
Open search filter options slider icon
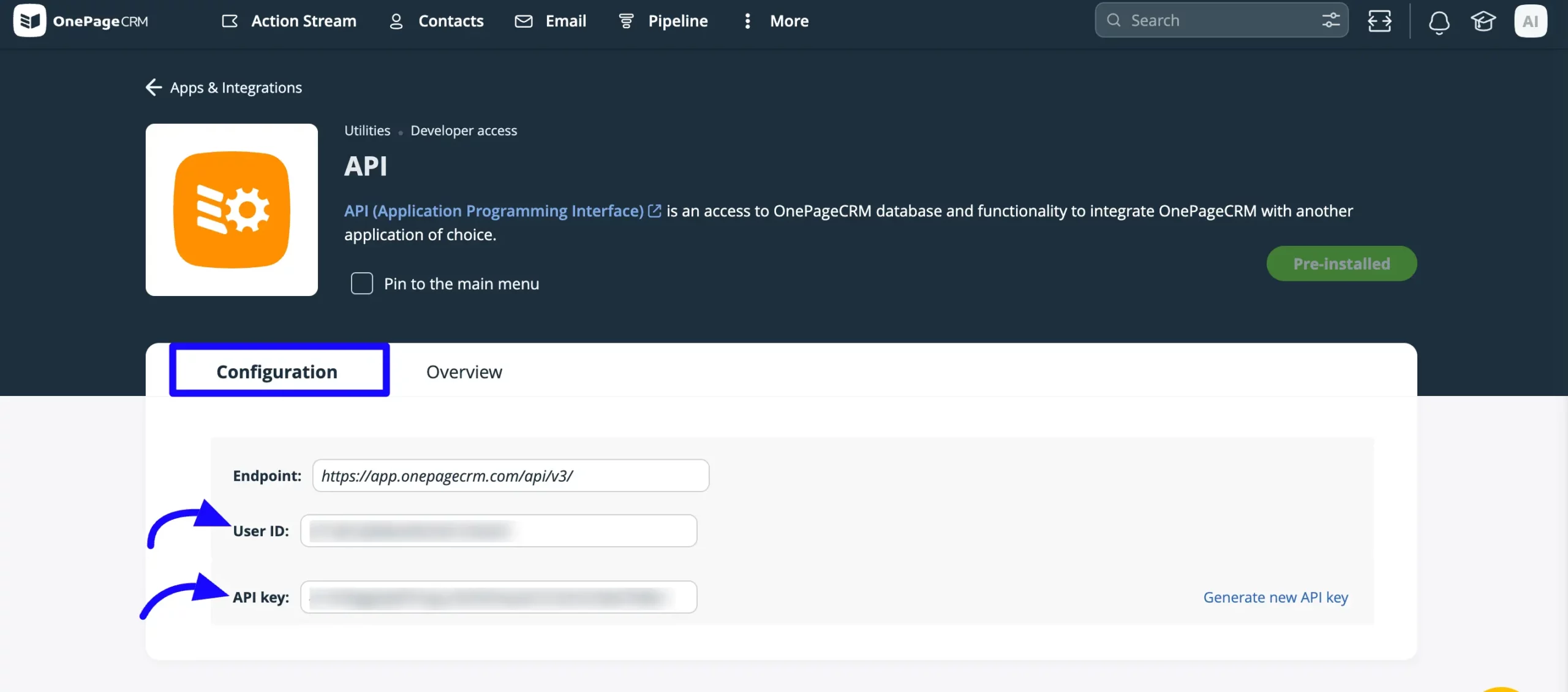tap(1330, 20)
